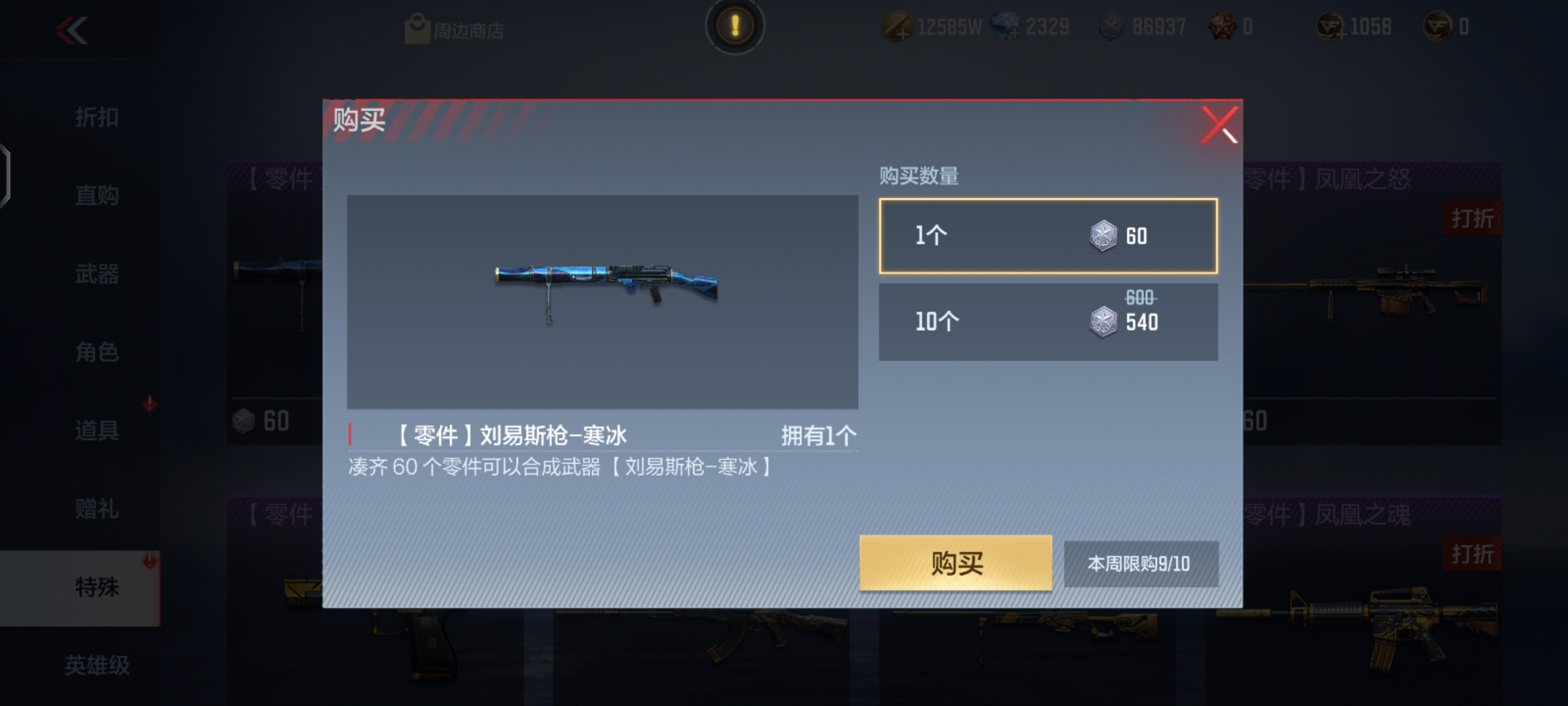Screen dimensions: 1568x706
Task: Go back with the double-chevron arrow
Action: point(72,30)
